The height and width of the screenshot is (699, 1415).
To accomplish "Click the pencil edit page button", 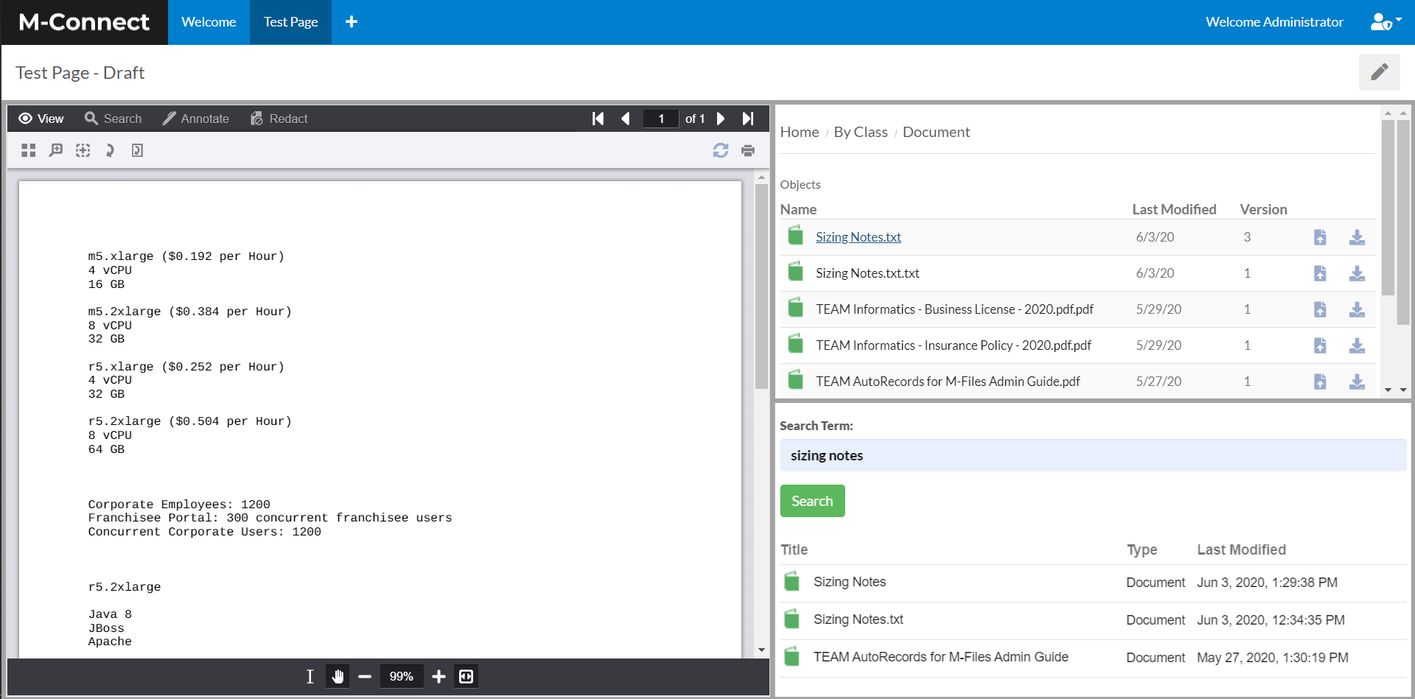I will (1379, 72).
